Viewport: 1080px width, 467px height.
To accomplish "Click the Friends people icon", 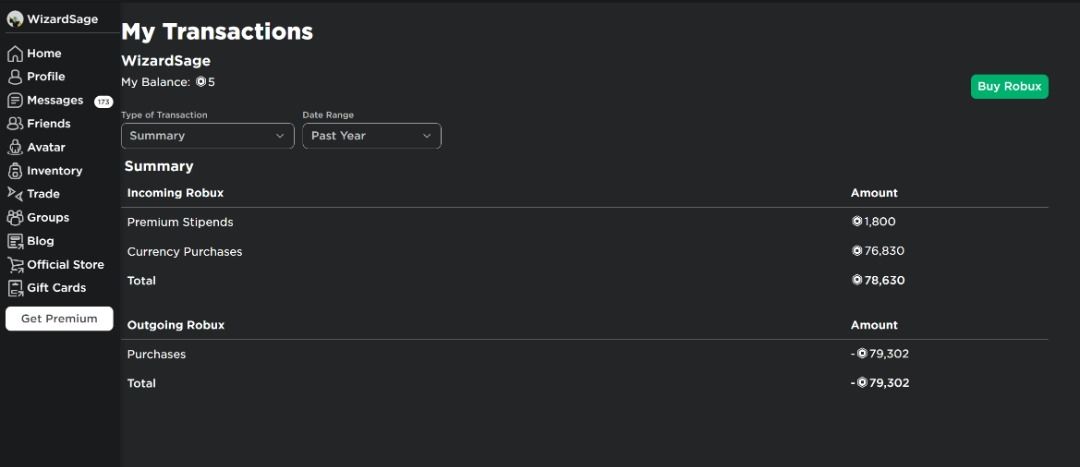I will 15,124.
